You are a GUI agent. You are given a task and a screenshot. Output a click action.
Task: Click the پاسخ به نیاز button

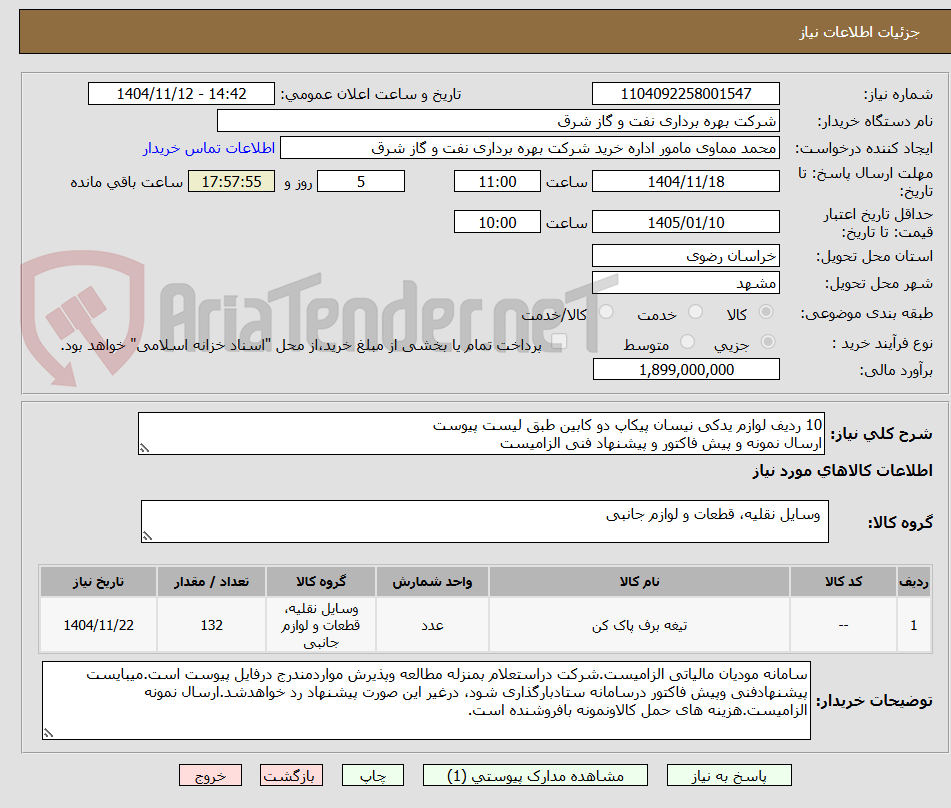729,776
